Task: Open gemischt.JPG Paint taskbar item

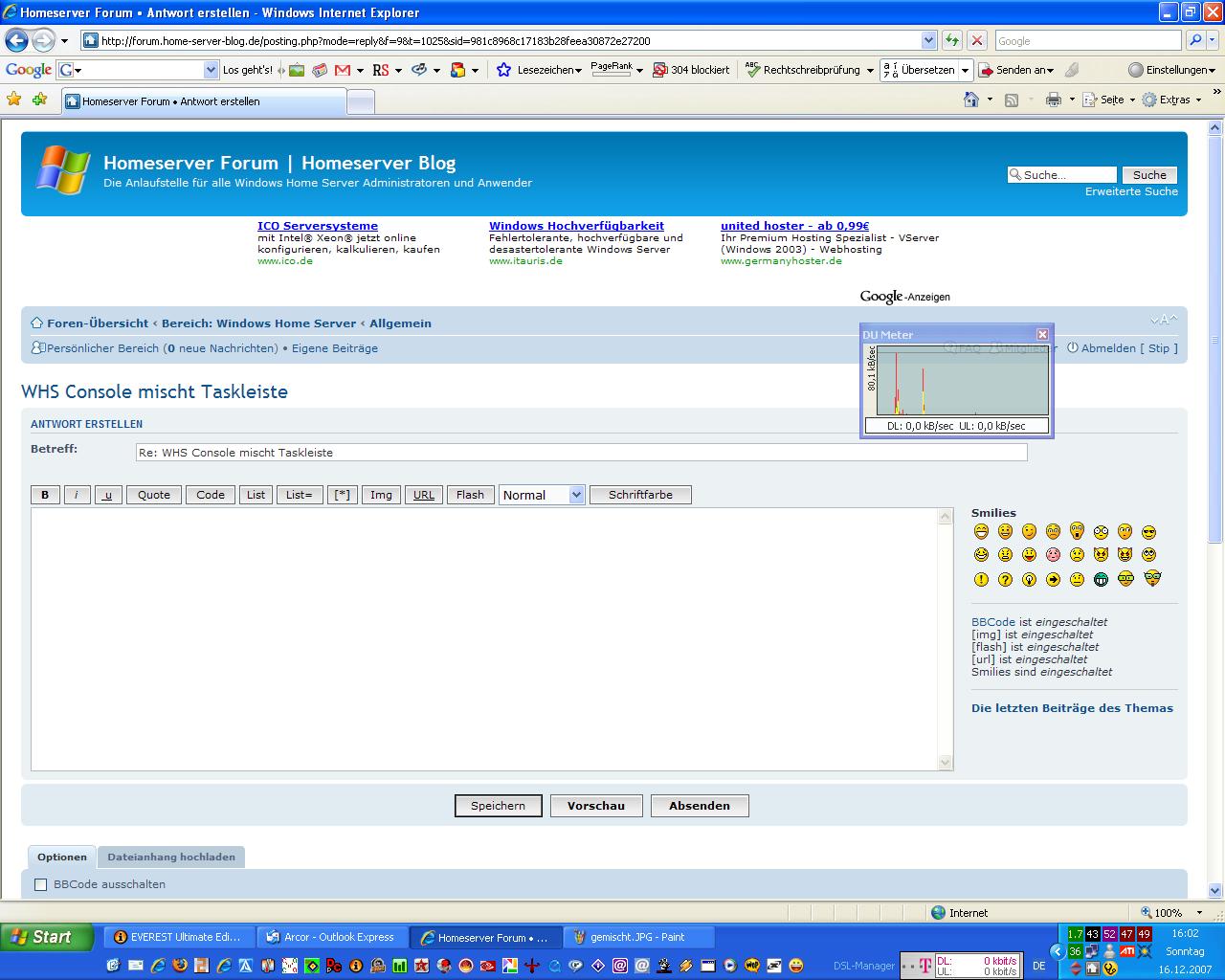Action: pos(638,937)
